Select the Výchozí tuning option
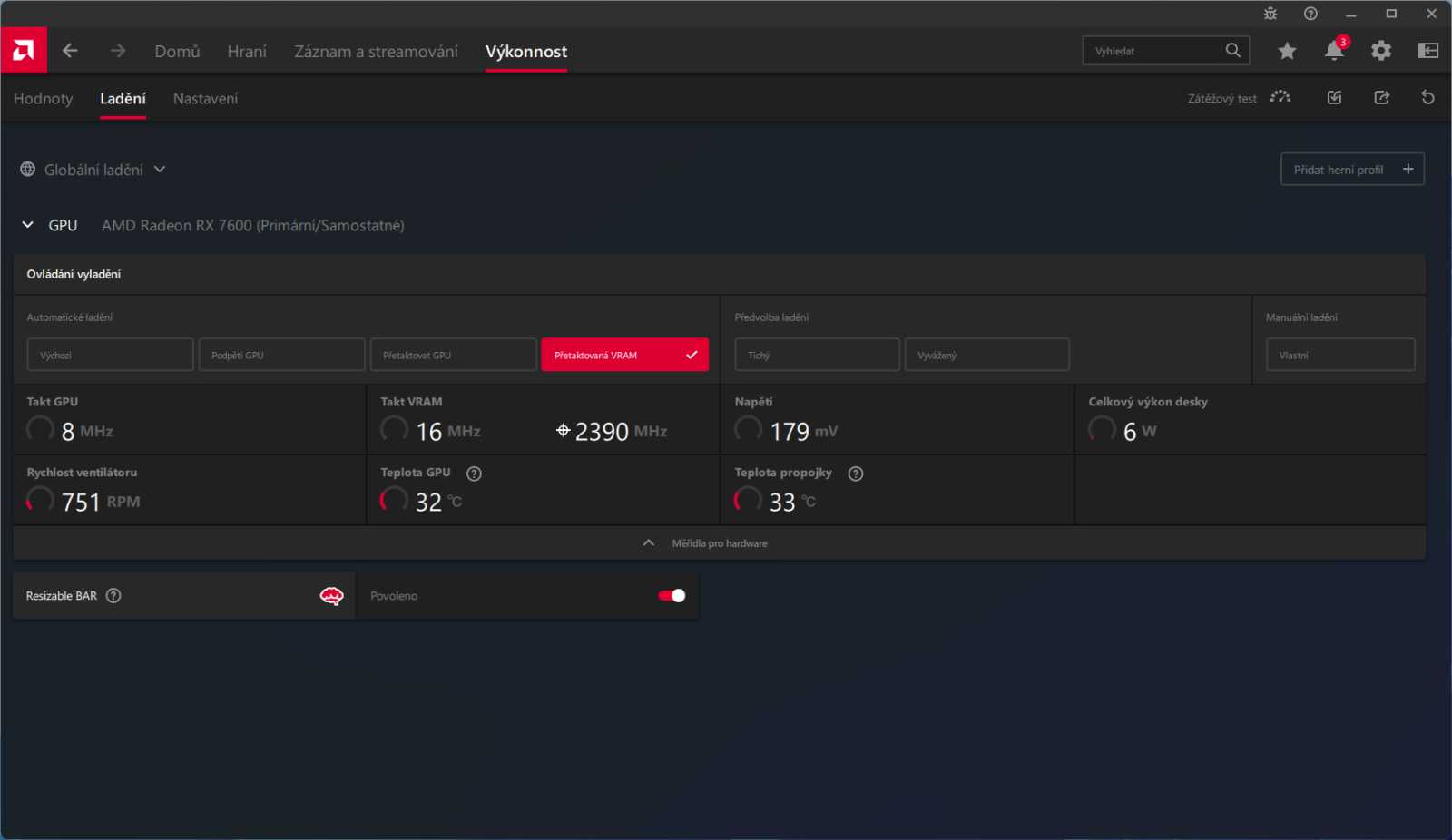Screen dimensions: 1452x840 click(110, 355)
